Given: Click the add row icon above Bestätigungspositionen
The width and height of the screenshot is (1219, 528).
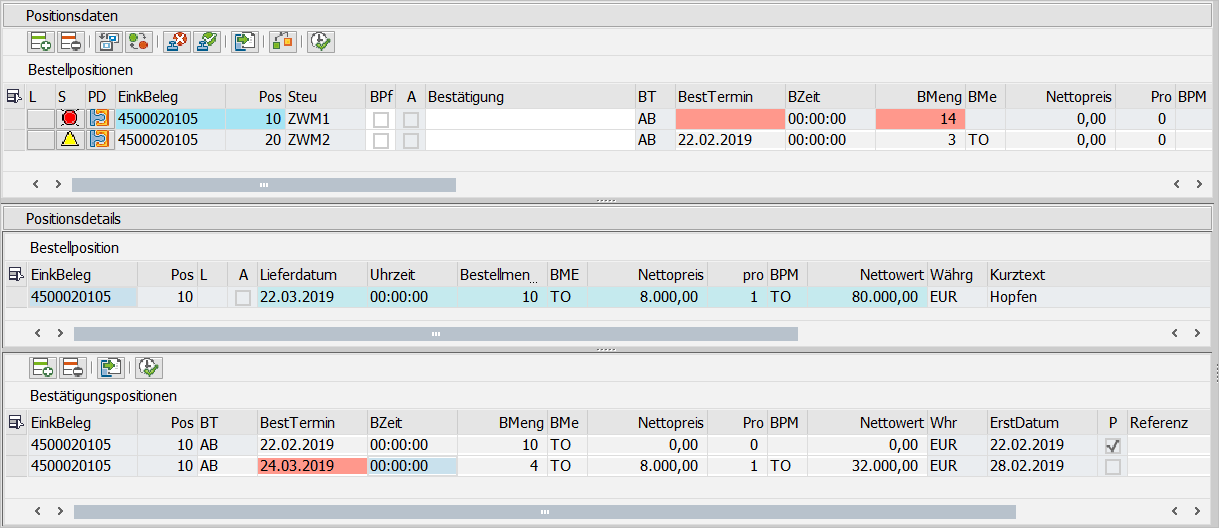Looking at the screenshot, I should 41,367.
